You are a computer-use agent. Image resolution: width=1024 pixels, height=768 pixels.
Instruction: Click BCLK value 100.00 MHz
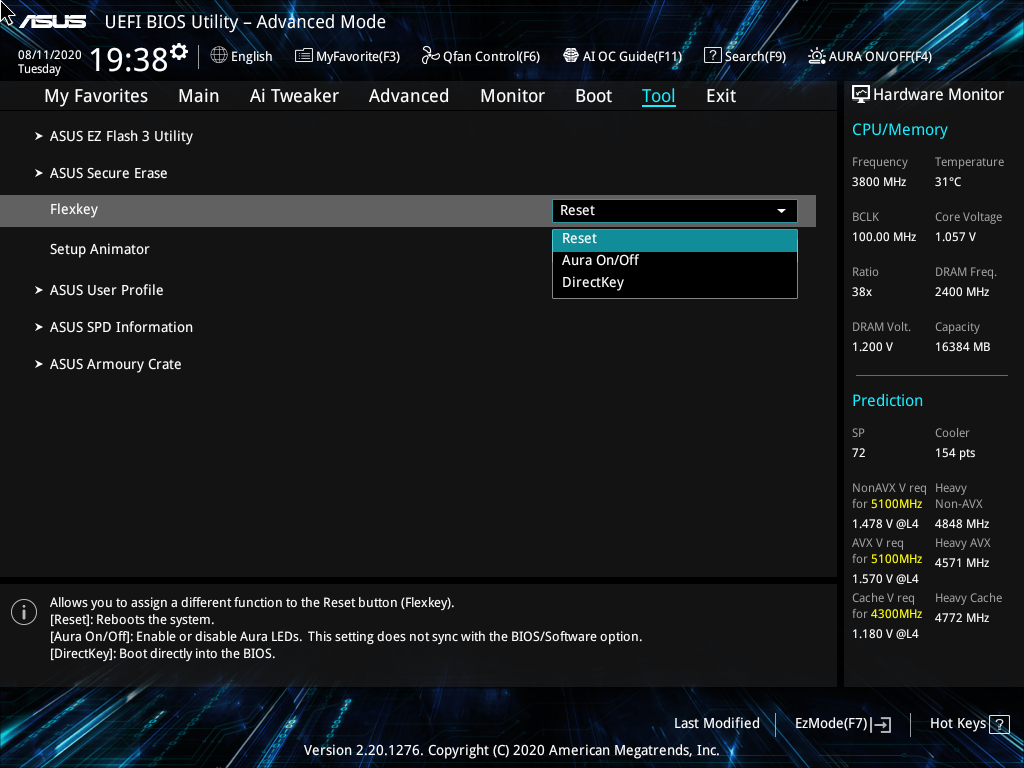884,237
